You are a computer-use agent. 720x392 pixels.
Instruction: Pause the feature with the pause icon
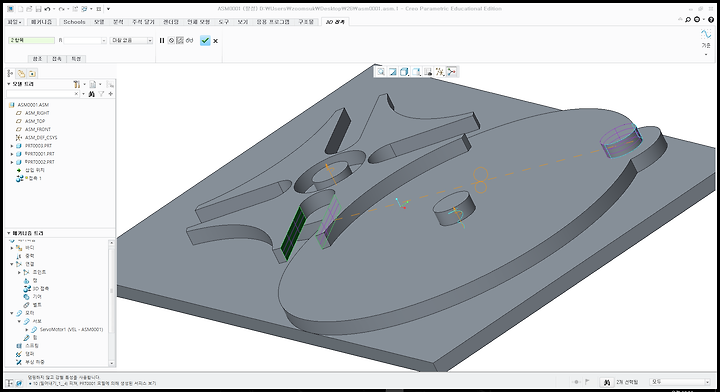[162, 40]
